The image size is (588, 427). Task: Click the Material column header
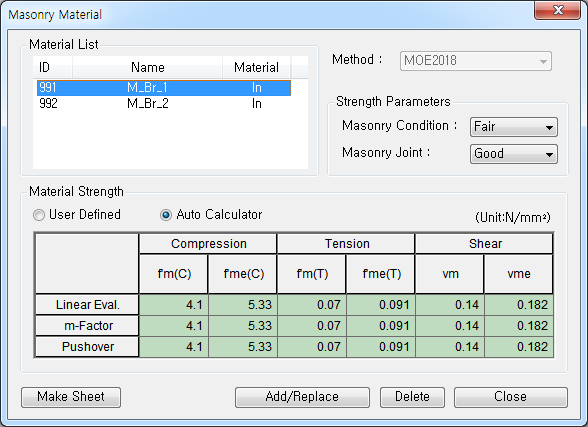coord(256,67)
